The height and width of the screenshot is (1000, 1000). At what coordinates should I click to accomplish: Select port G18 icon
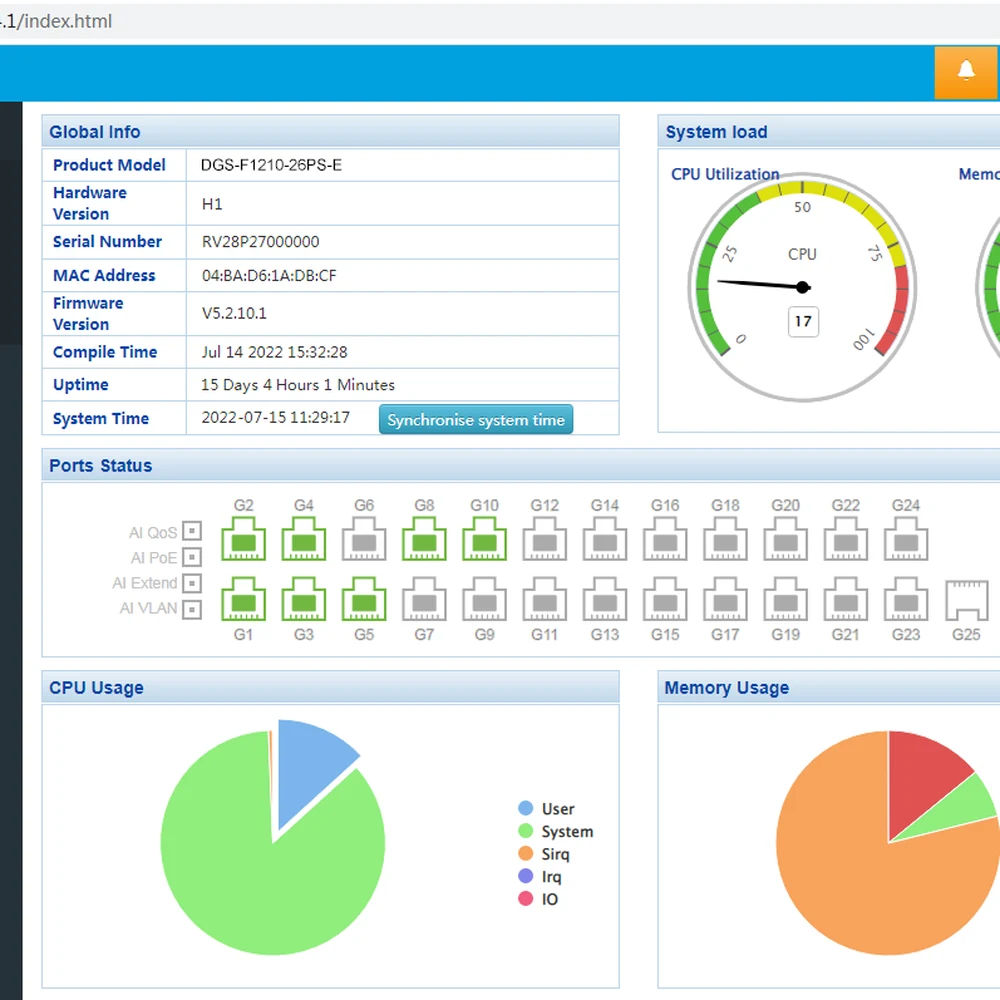[725, 539]
